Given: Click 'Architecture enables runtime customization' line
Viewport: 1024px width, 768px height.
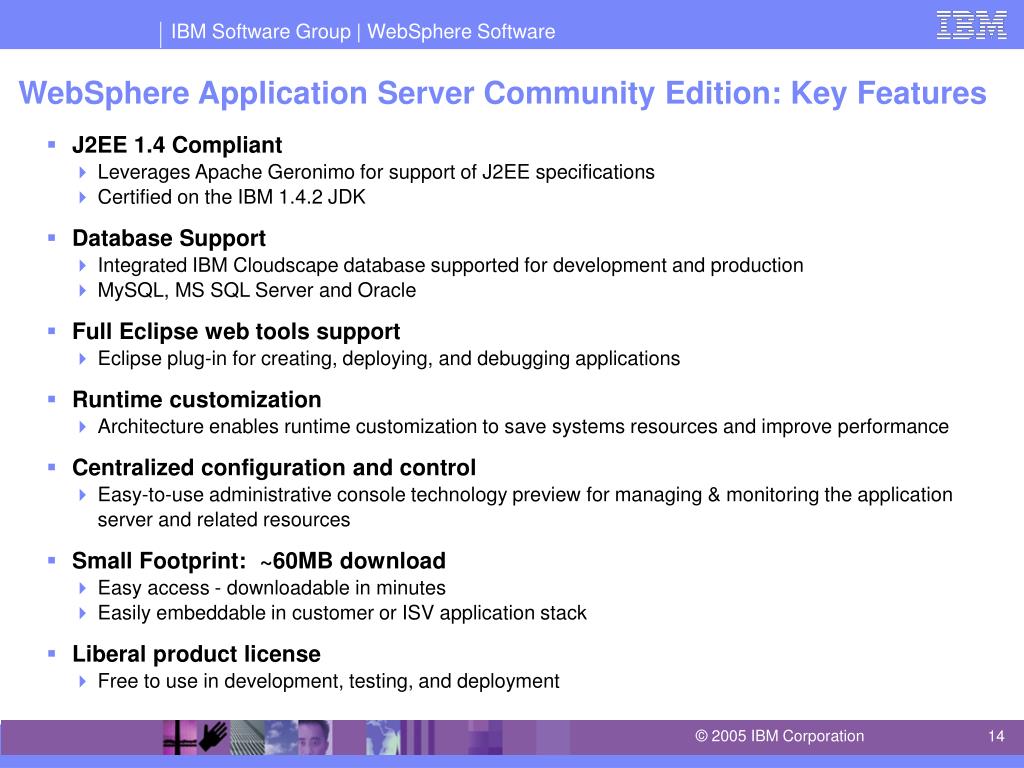Looking at the screenshot, I should coord(523,426).
